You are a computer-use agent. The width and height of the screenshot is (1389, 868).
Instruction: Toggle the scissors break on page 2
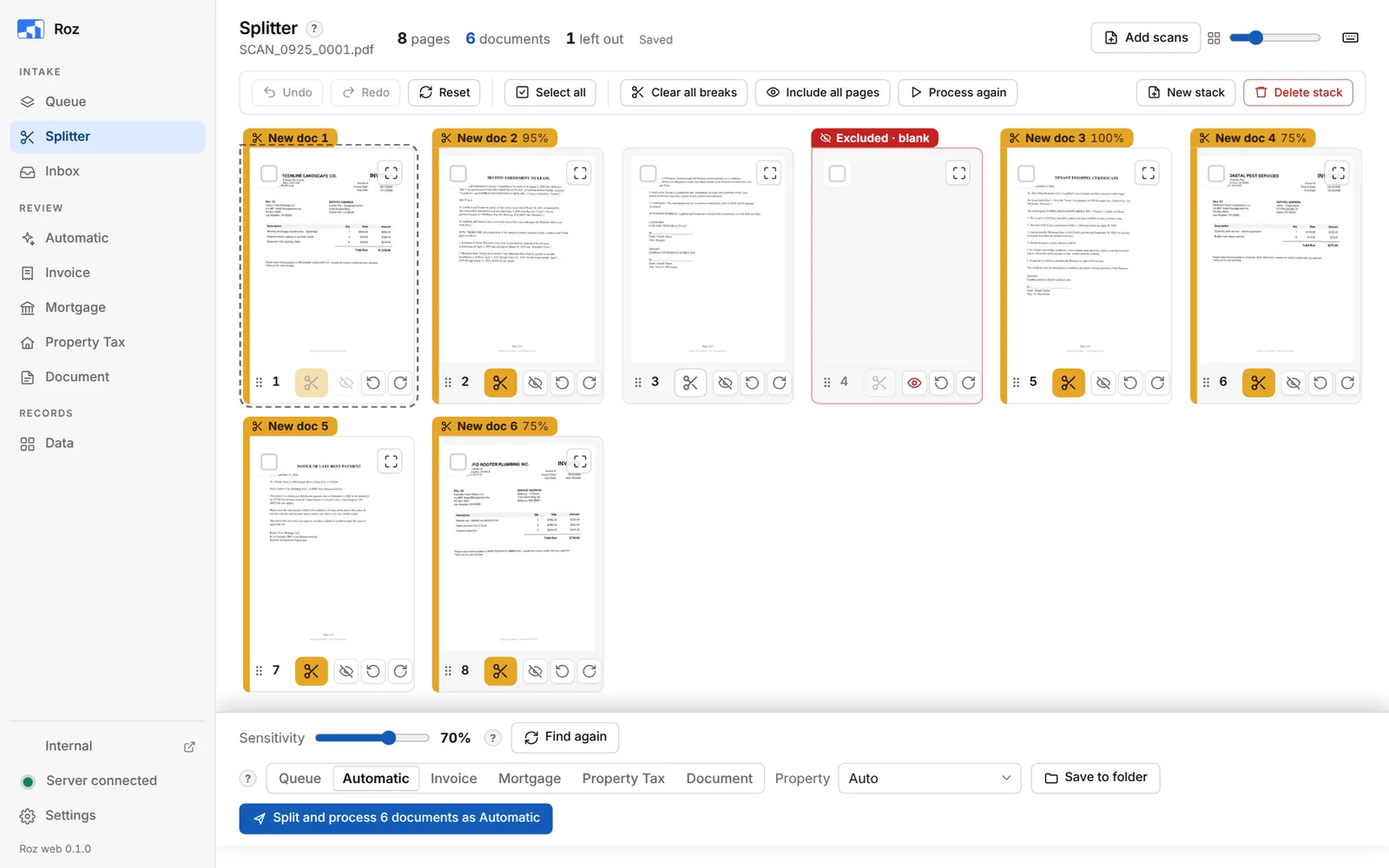click(x=500, y=383)
